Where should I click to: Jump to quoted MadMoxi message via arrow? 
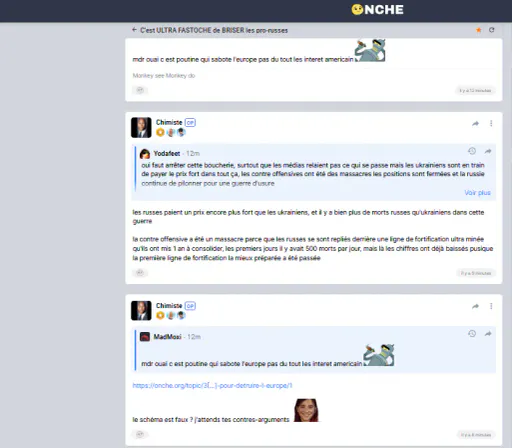488,334
